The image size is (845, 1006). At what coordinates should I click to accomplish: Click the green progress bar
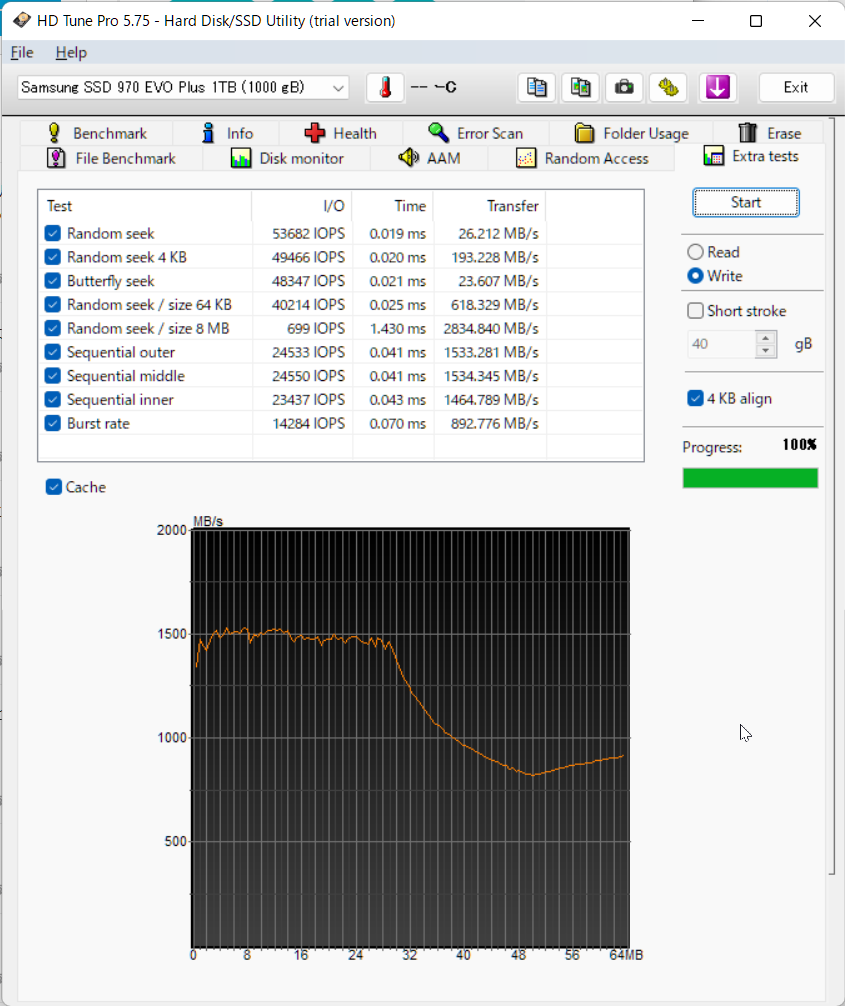click(750, 478)
